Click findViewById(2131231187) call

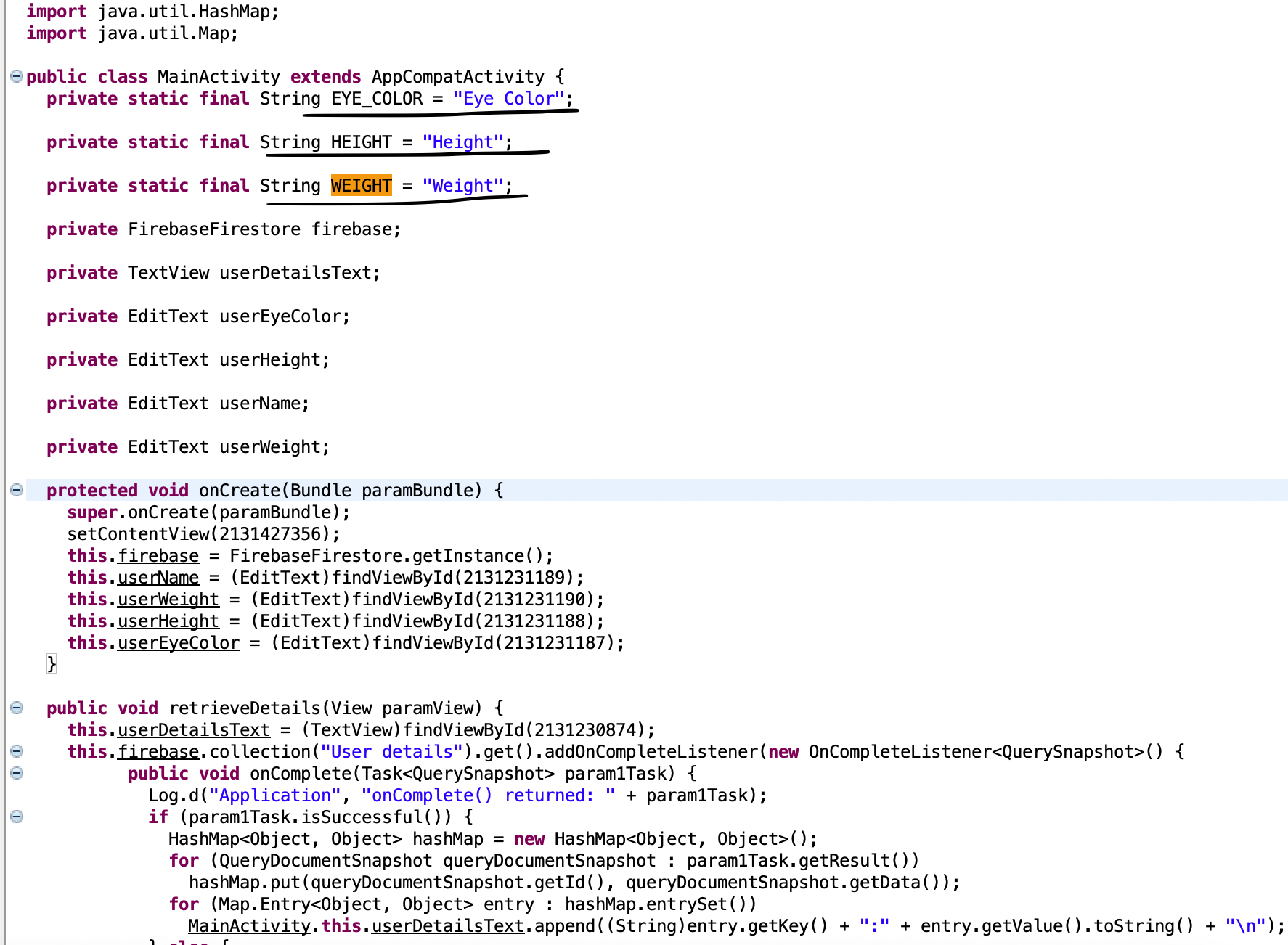(x=493, y=643)
